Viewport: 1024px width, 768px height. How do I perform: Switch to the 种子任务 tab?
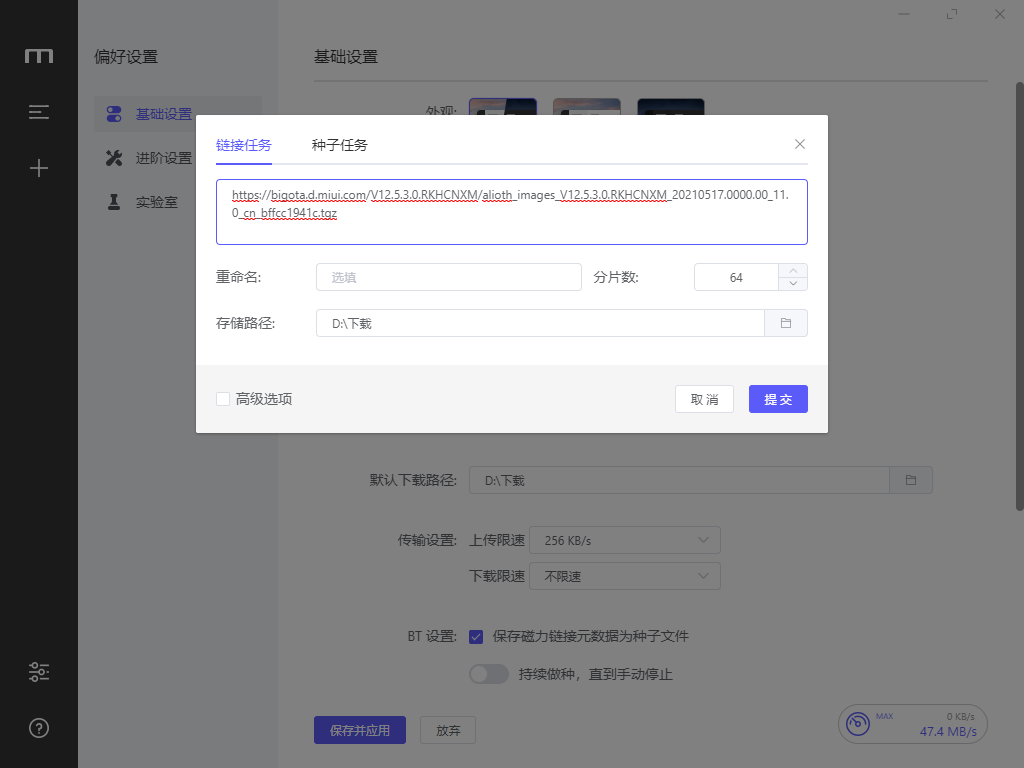(x=339, y=145)
